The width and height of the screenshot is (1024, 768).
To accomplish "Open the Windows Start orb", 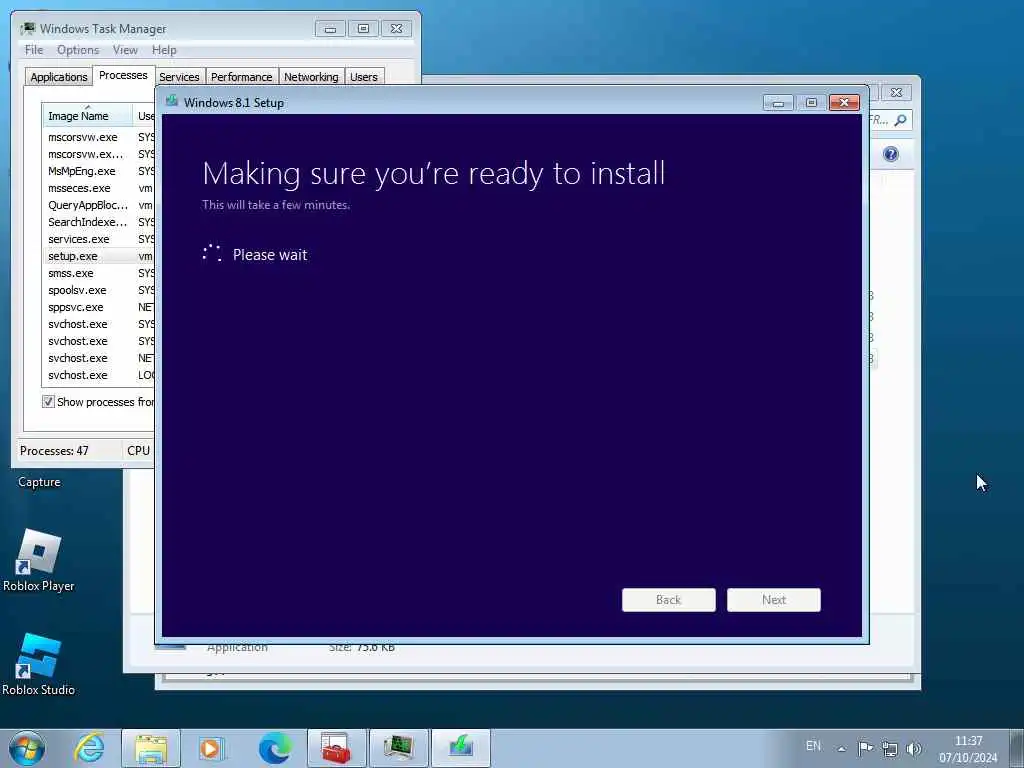I will pos(27,748).
